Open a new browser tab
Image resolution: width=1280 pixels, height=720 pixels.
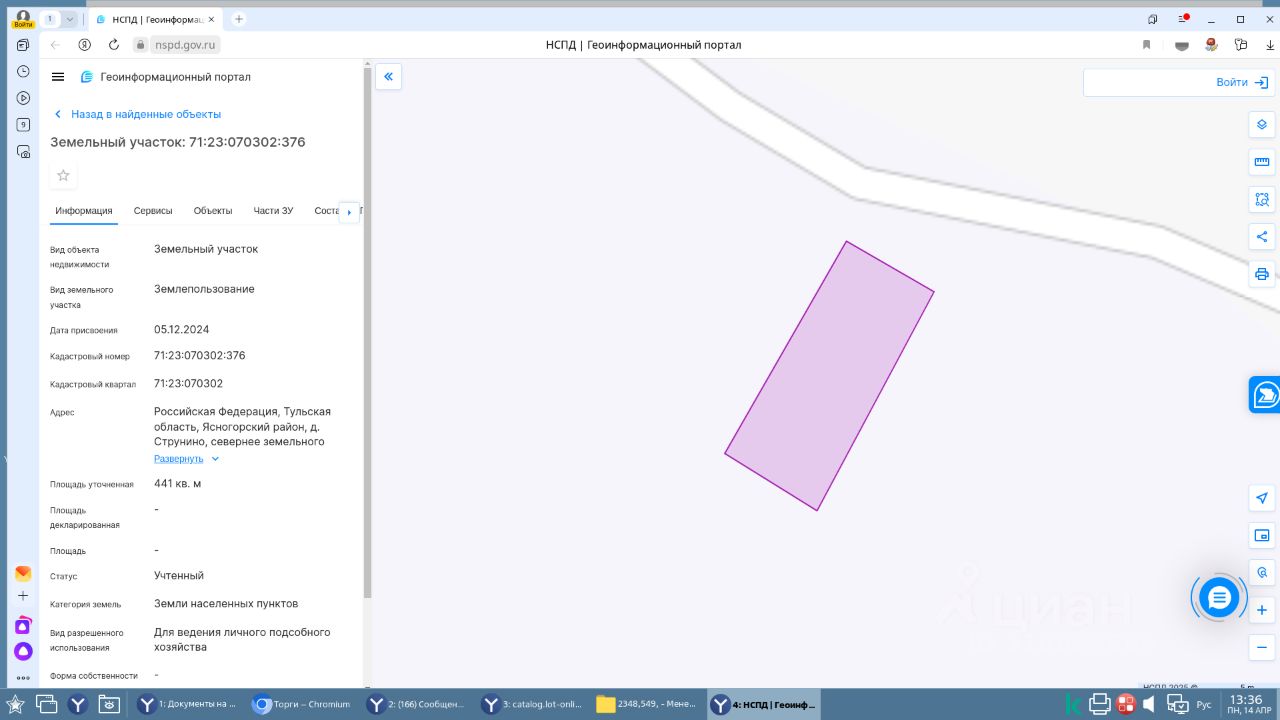tap(238, 19)
